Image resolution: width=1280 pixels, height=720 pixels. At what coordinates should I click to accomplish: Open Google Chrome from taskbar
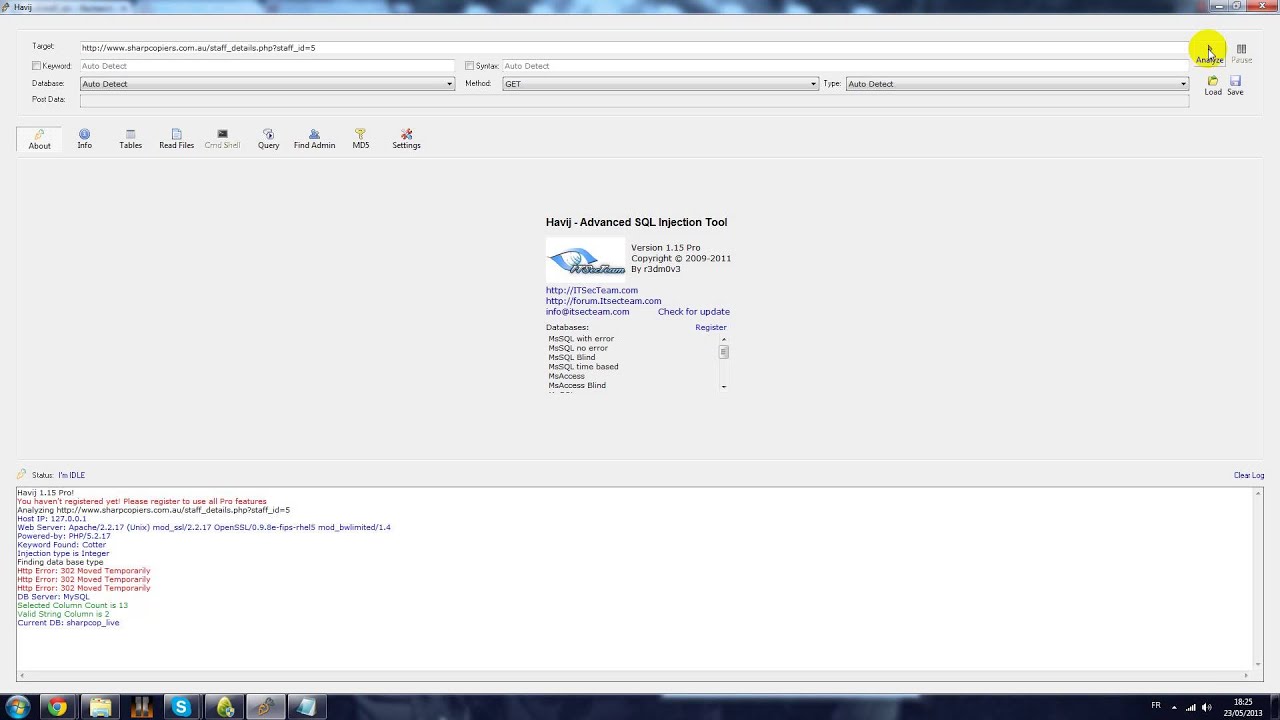57,708
